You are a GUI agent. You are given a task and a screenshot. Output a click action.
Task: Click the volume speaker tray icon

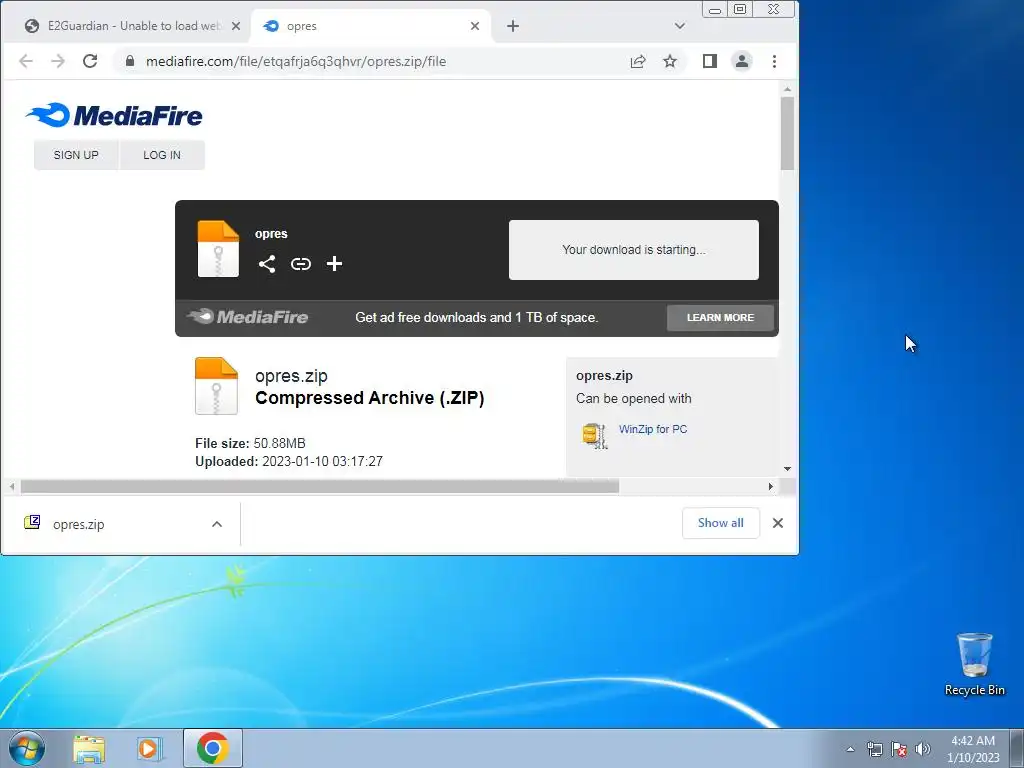(923, 749)
